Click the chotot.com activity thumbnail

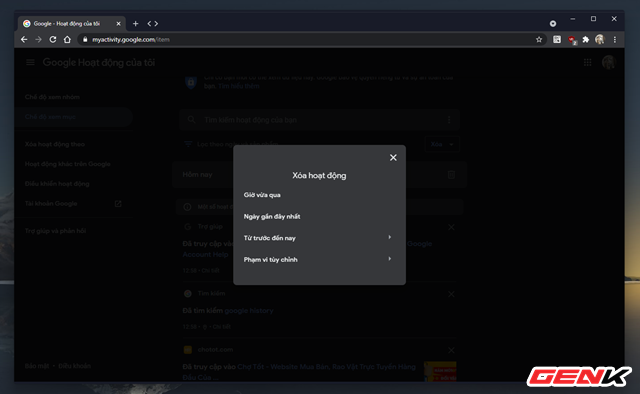(440, 372)
